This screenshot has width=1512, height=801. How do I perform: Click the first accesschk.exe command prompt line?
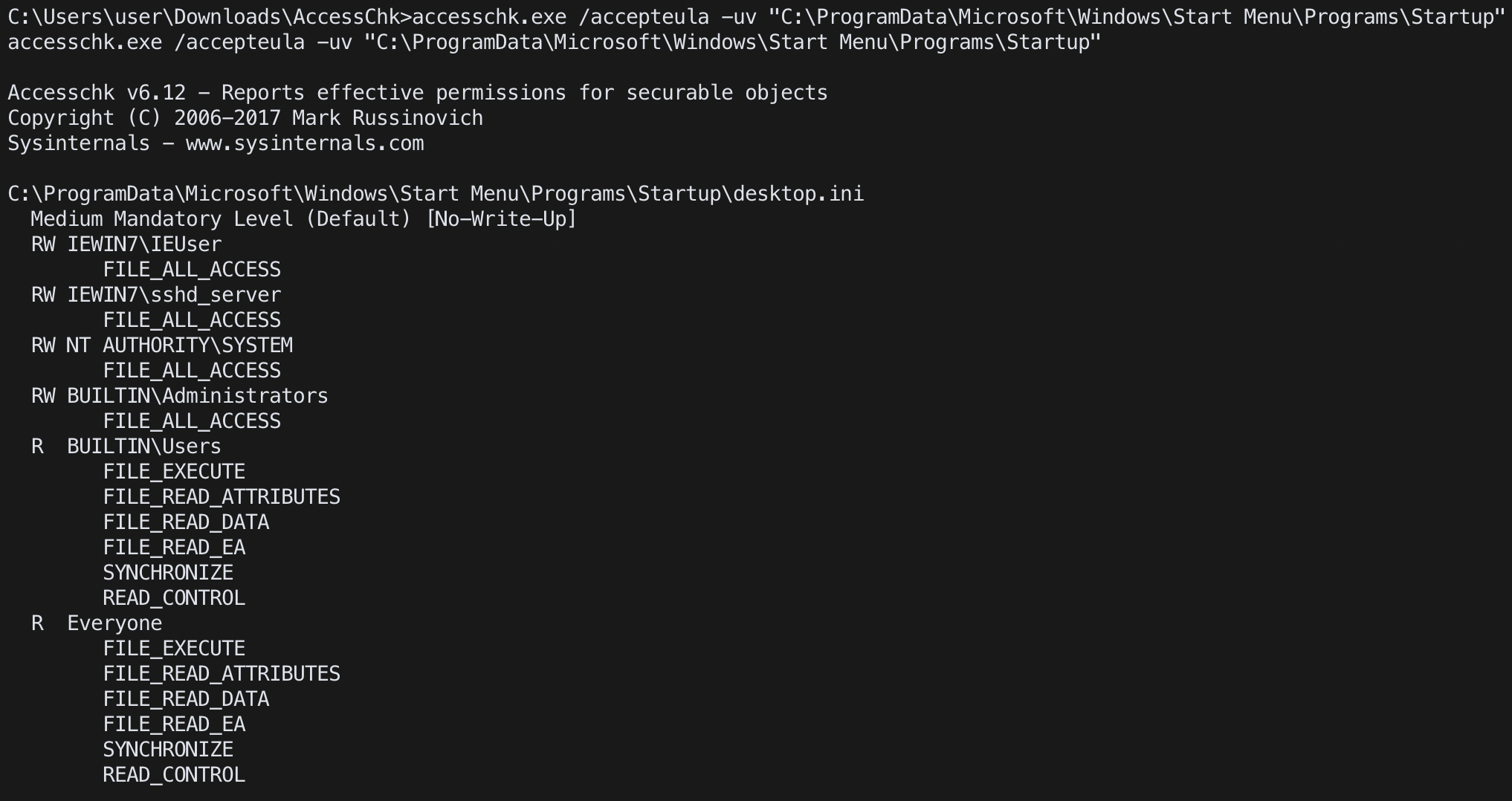[x=756, y=17]
